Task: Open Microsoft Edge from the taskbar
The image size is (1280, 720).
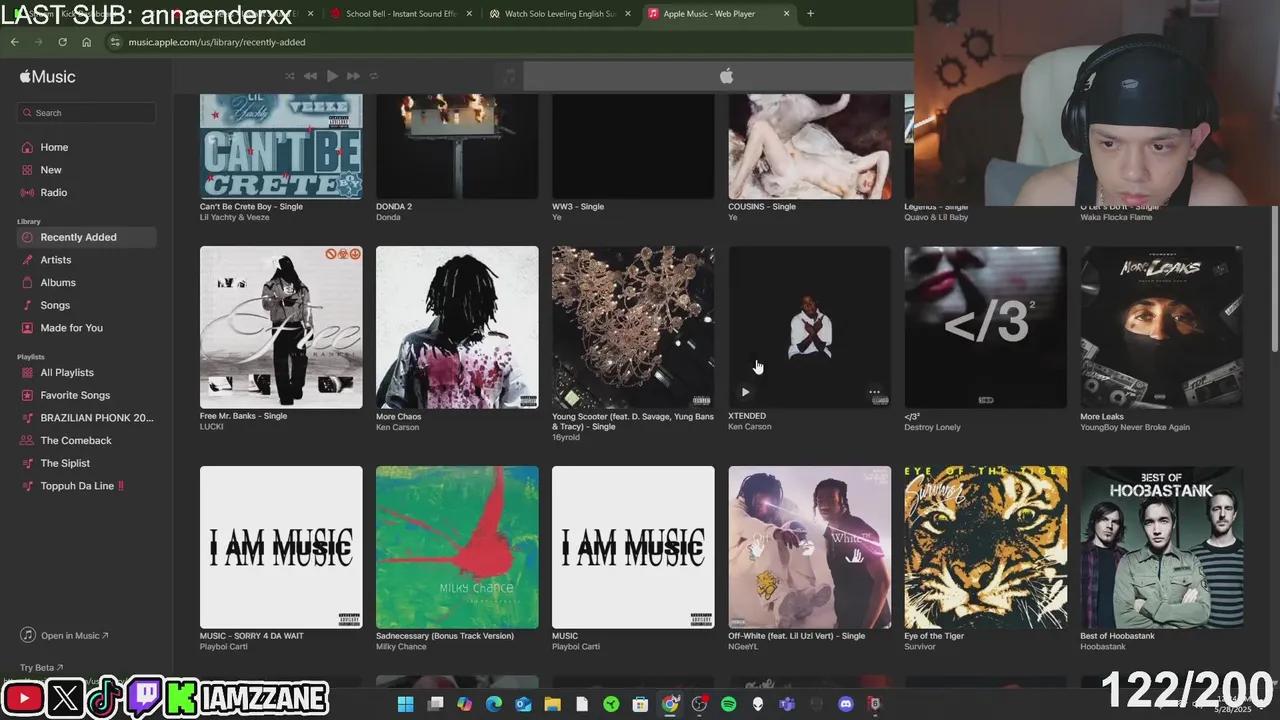Action: [494, 705]
